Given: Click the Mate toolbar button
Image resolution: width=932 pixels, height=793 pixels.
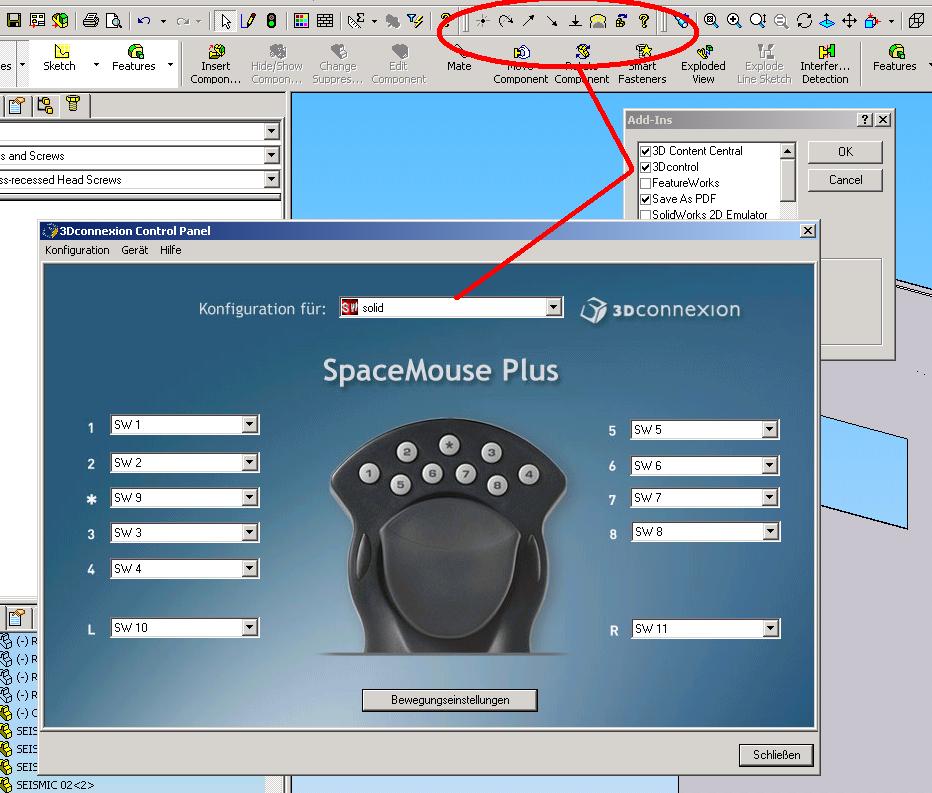Looking at the screenshot, I should pos(459,59).
